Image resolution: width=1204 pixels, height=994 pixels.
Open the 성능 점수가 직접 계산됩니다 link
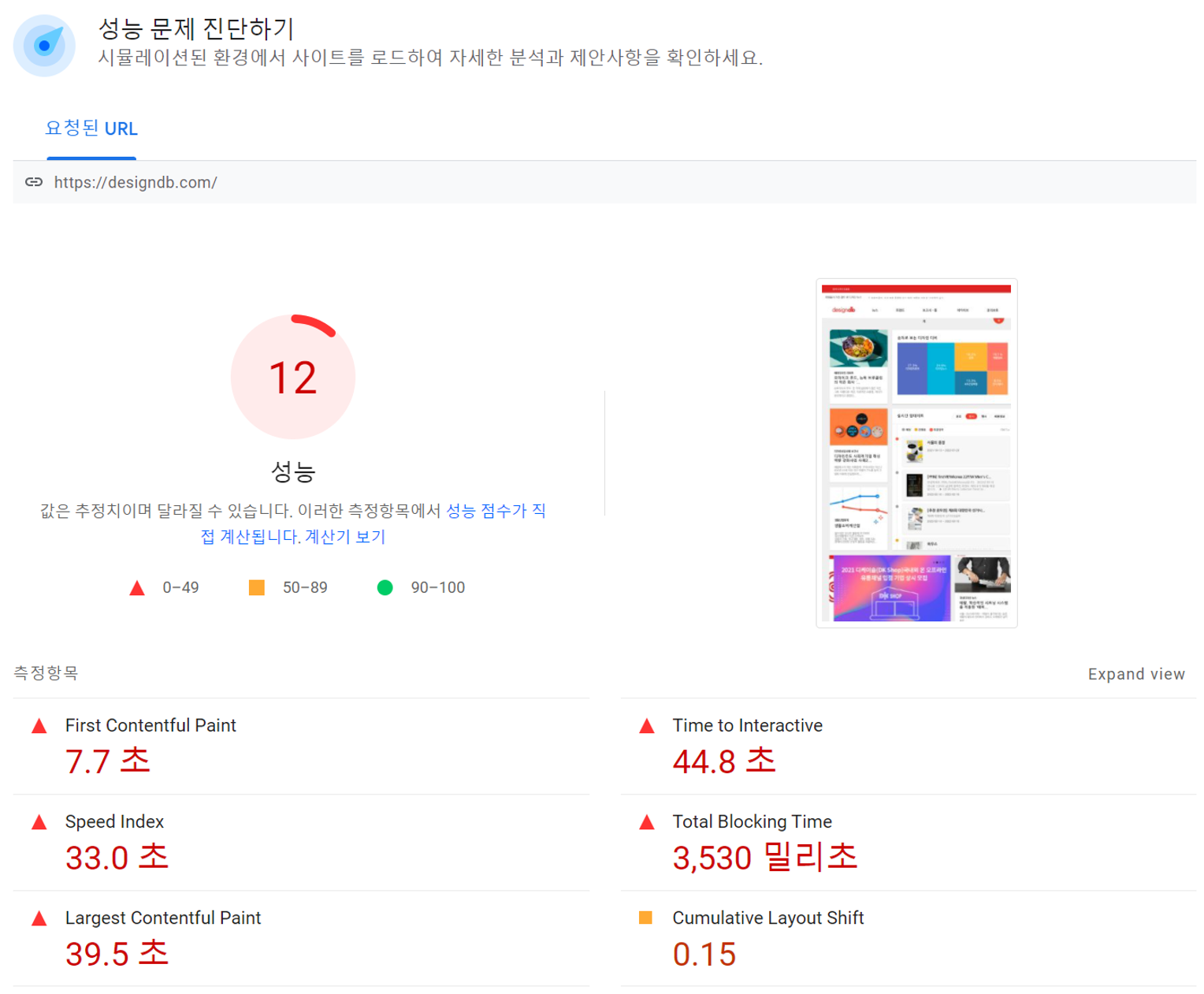coord(495,511)
